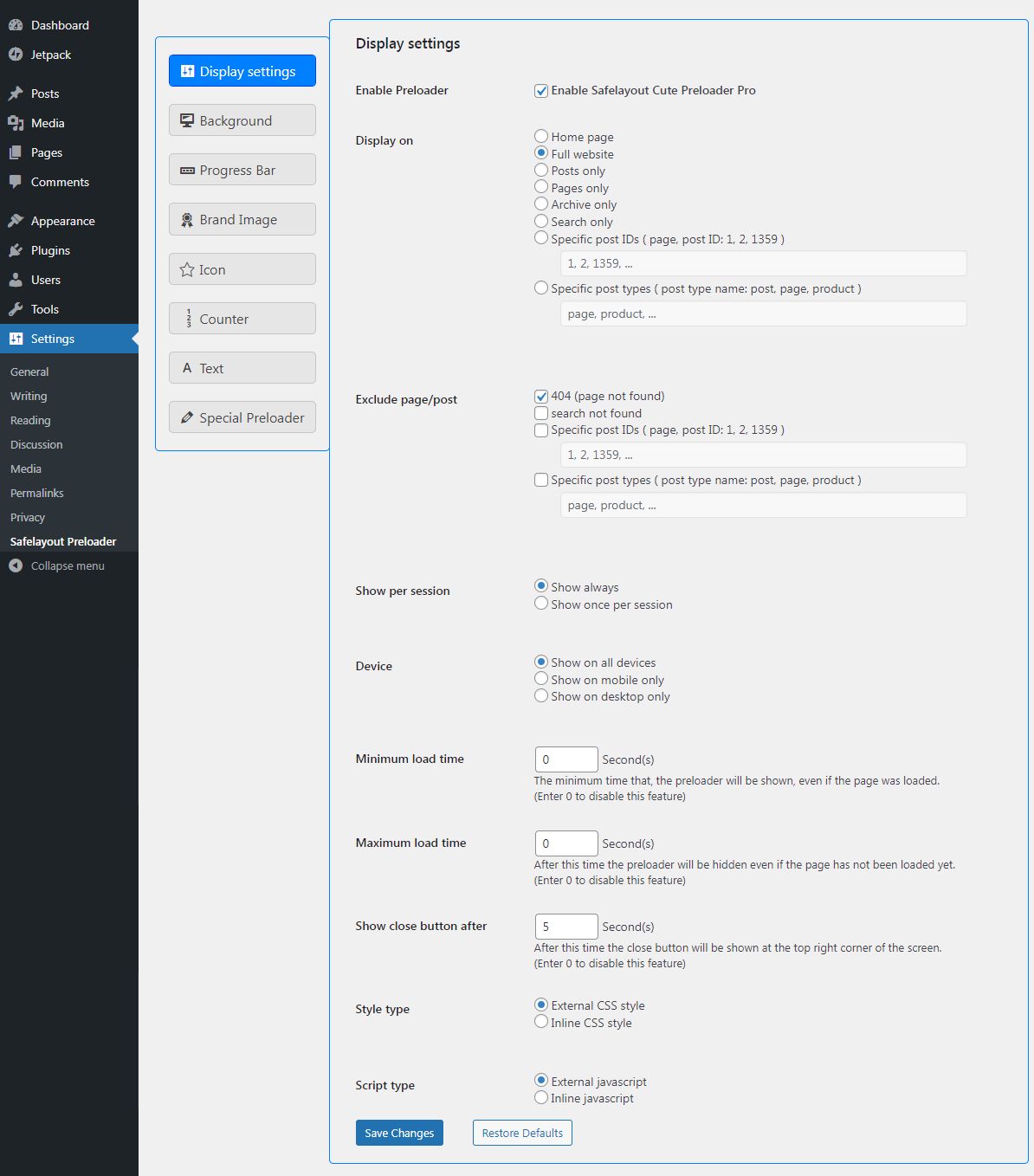Click Exclude post types text field
Screen dimensions: 1034x1176
click(764, 505)
